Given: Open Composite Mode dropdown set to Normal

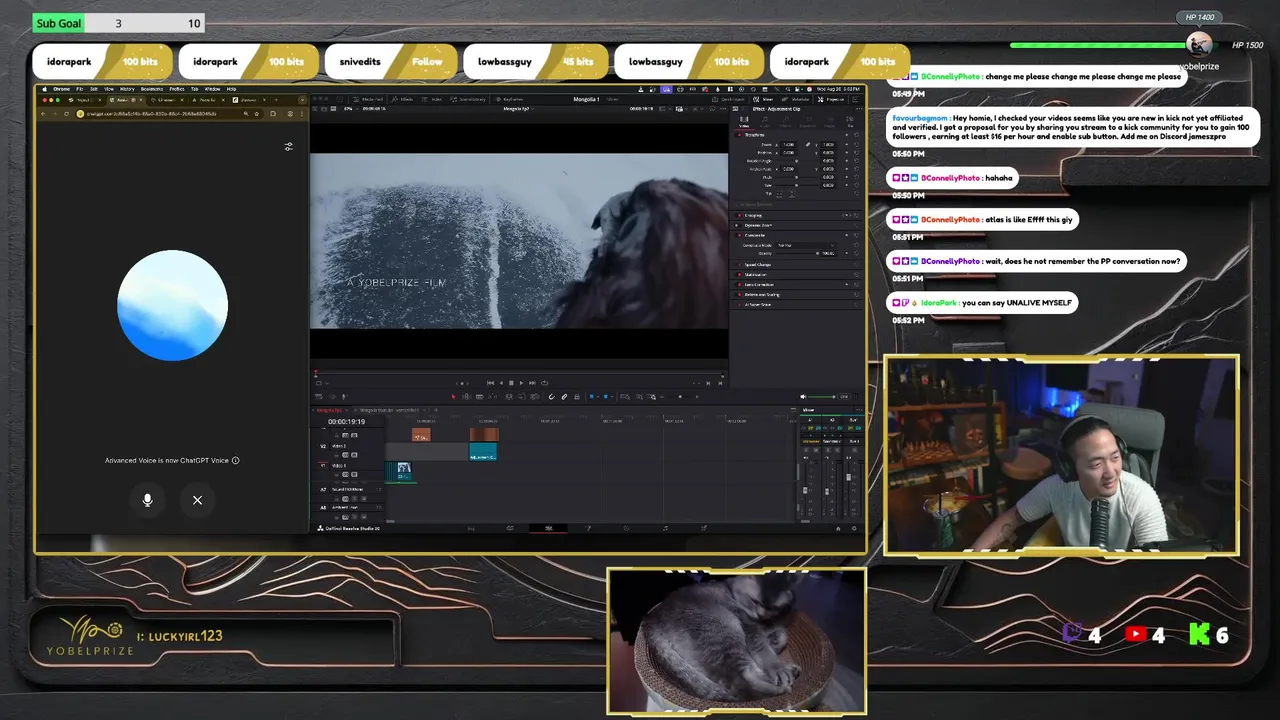Looking at the screenshot, I should click(805, 245).
